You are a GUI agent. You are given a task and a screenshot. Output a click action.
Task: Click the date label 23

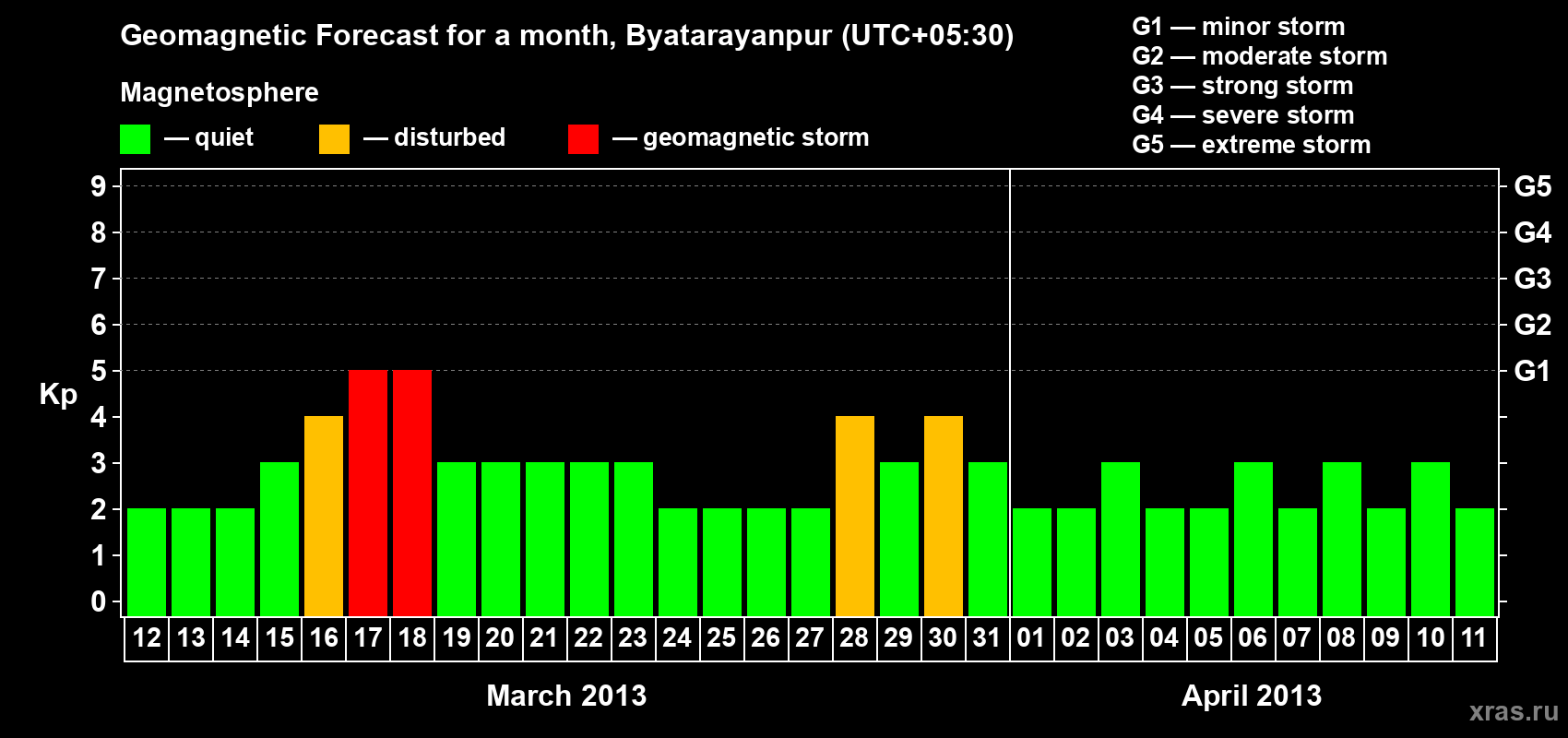coord(633,638)
